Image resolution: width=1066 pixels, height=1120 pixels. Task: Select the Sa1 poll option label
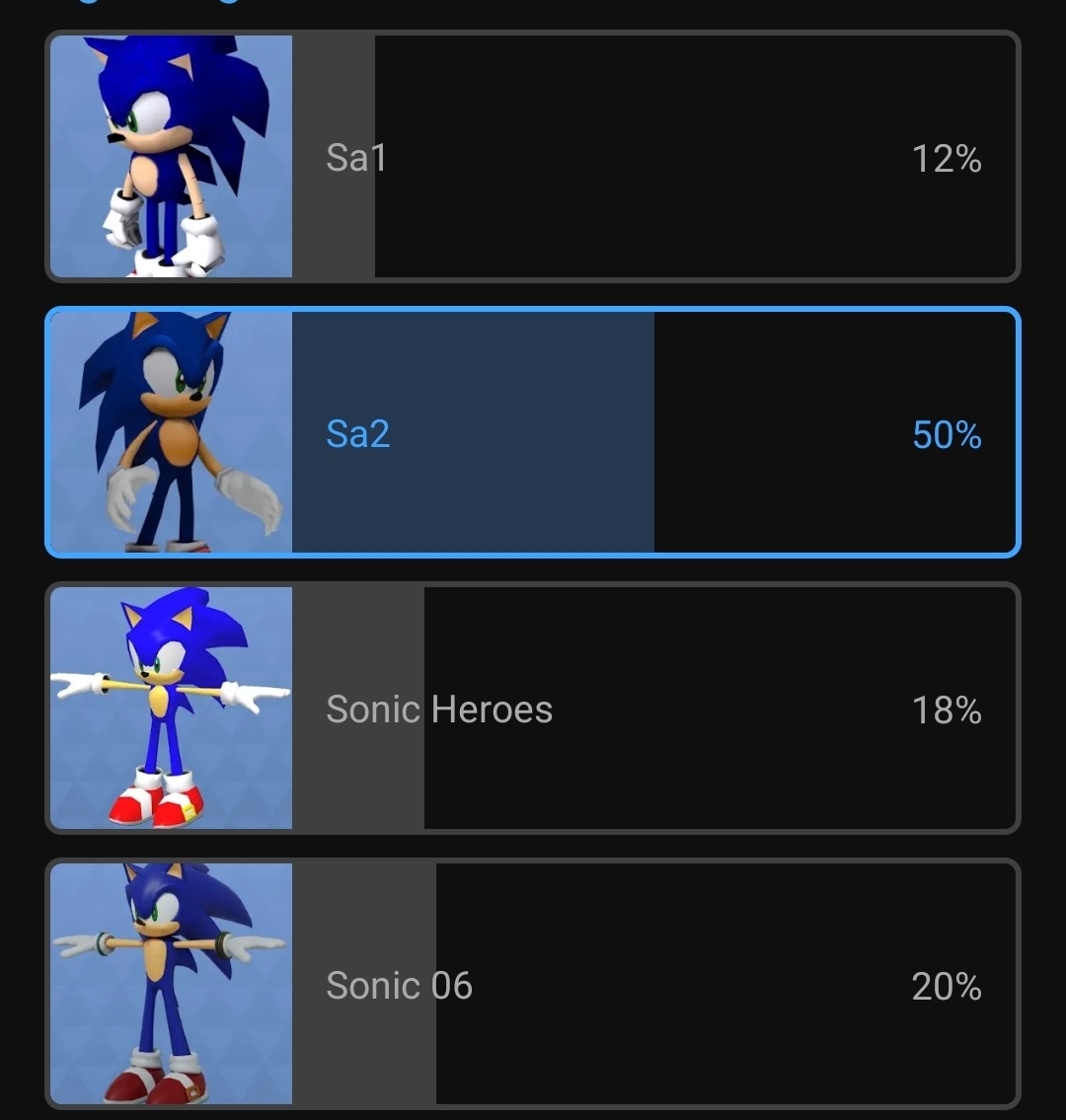pyautogui.click(x=356, y=157)
